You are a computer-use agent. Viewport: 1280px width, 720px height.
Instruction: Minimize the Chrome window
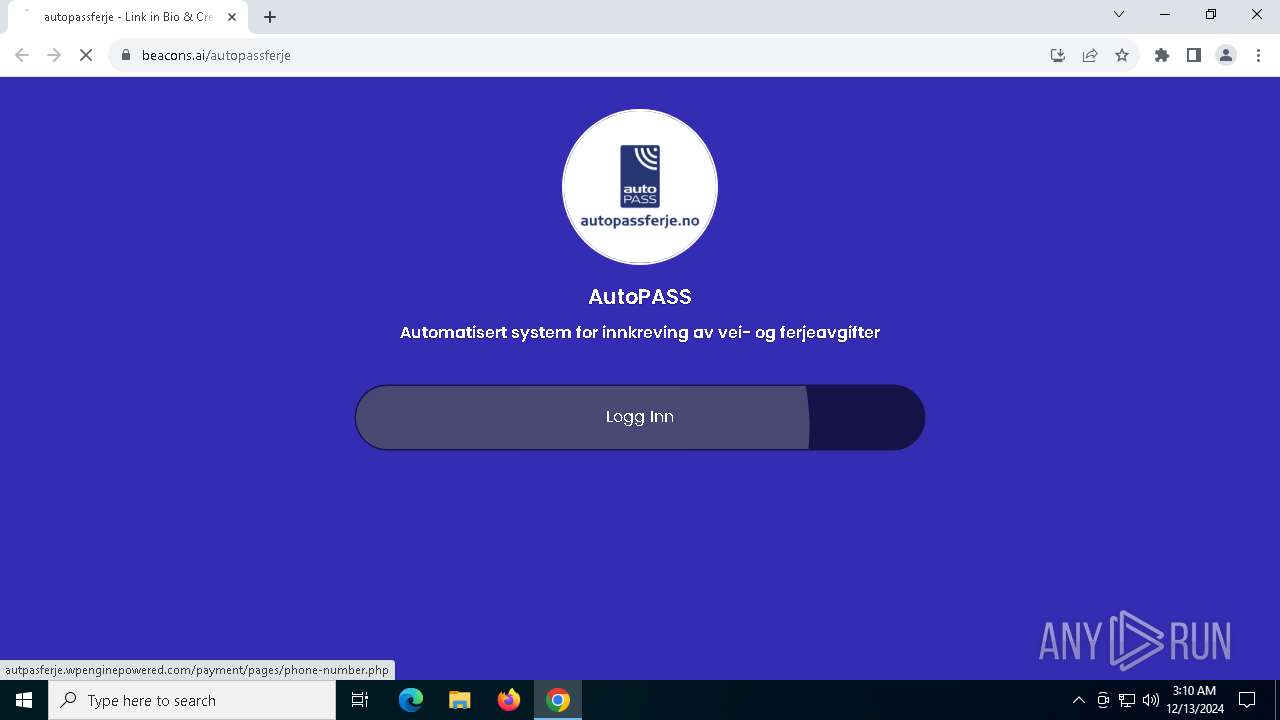pyautogui.click(x=1165, y=15)
